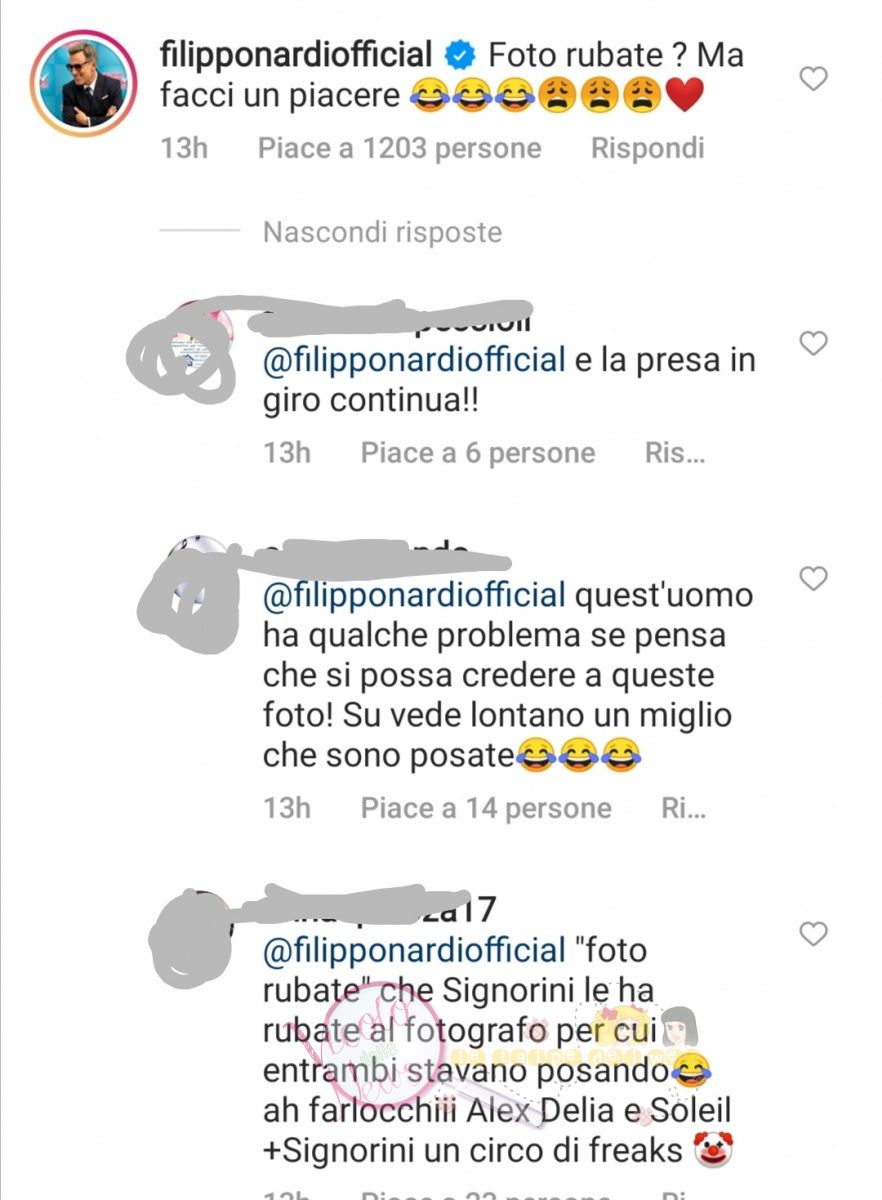Like the 'presa in giro continua' reply
The width and height of the screenshot is (882, 1200).
814,343
